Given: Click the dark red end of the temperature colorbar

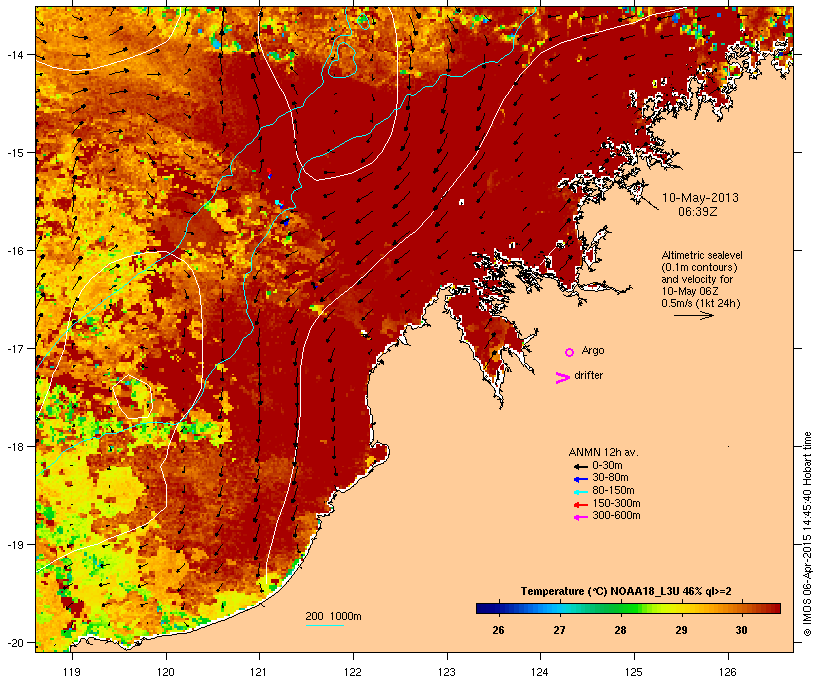Looking at the screenshot, I should coord(769,608).
